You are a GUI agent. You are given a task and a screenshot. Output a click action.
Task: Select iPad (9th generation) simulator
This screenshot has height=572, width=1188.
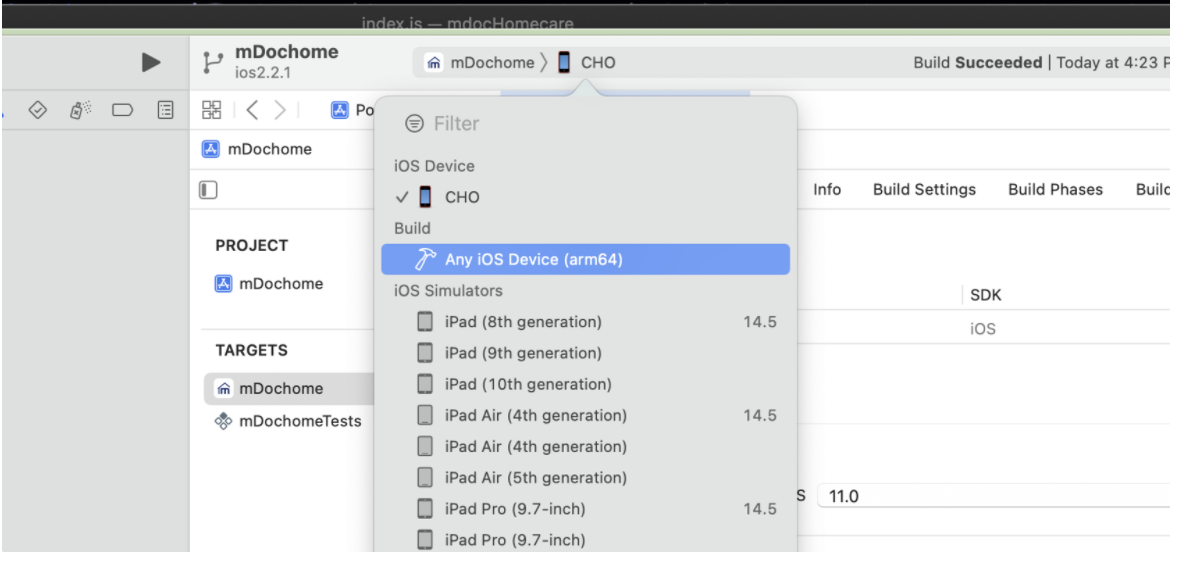point(585,353)
